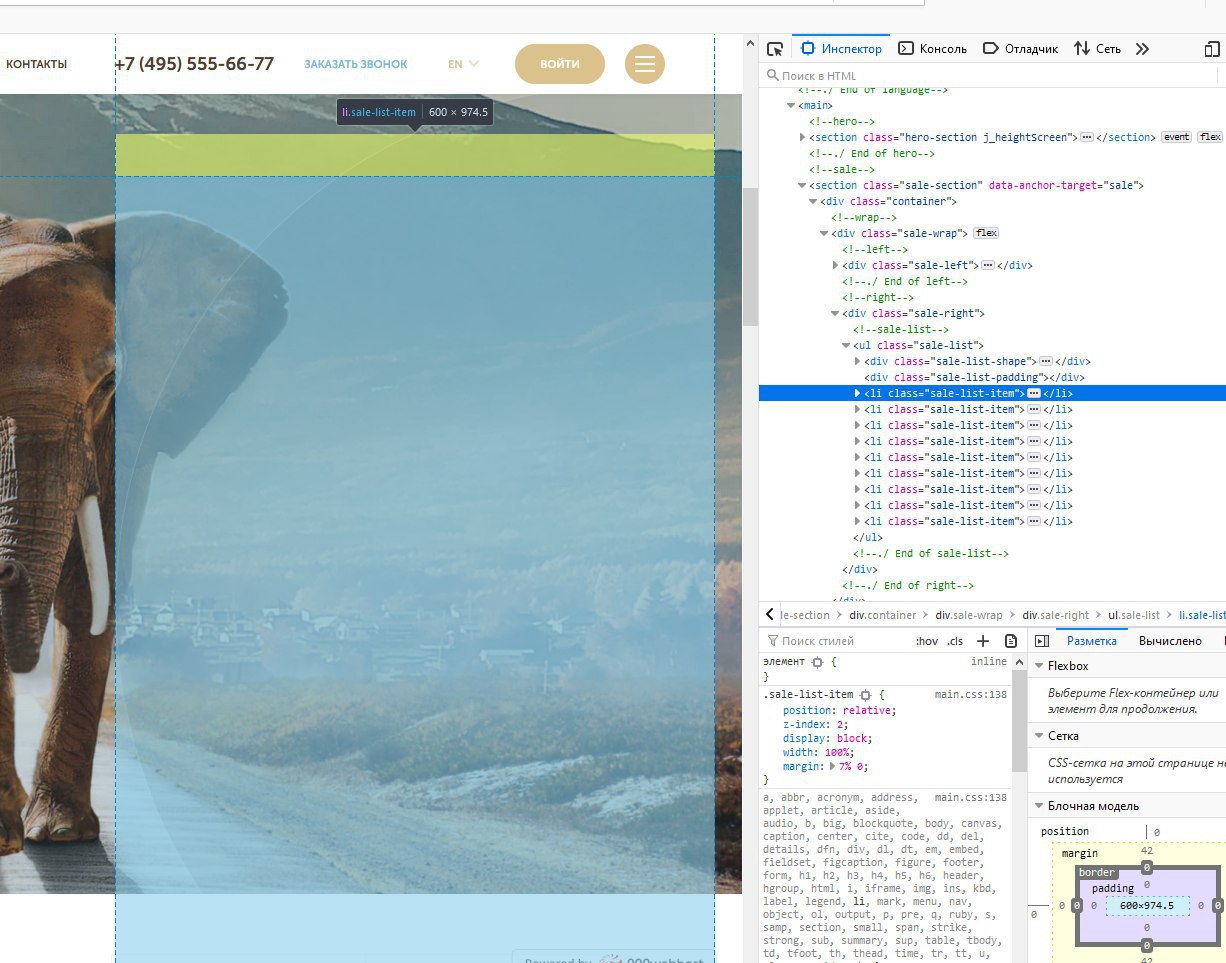This screenshot has height=963, width=1226.
Task: Edit box model content size 600×974.5
Action: (1147, 906)
